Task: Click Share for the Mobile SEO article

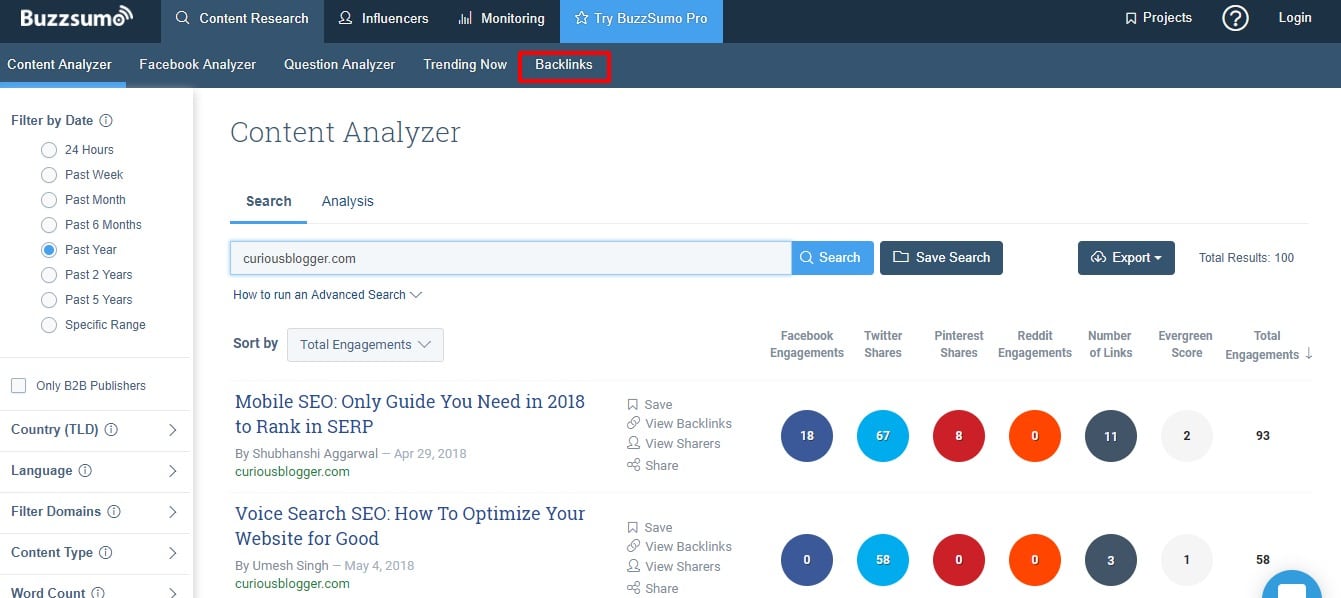Action: coord(652,466)
